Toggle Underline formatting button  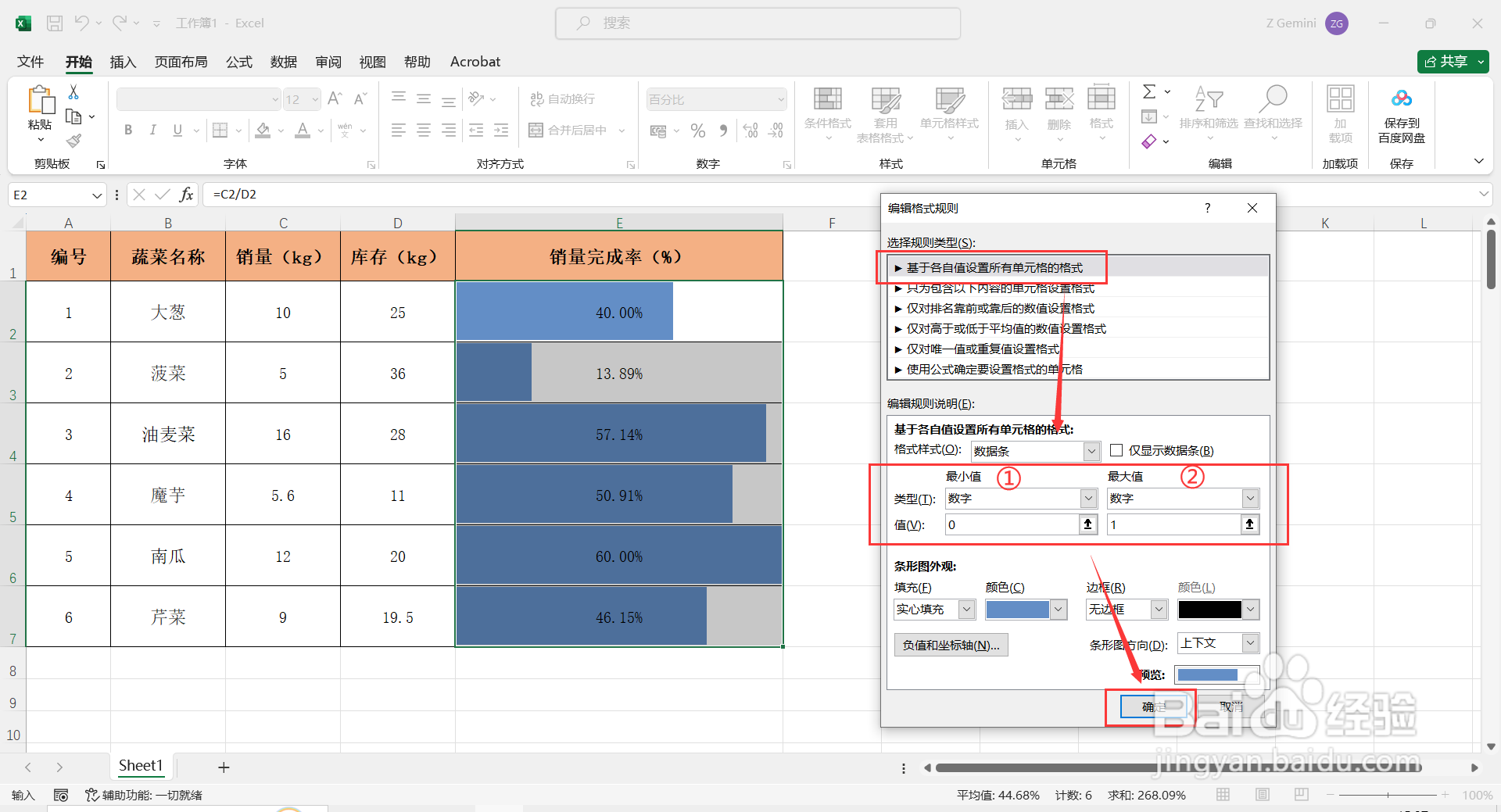click(177, 130)
